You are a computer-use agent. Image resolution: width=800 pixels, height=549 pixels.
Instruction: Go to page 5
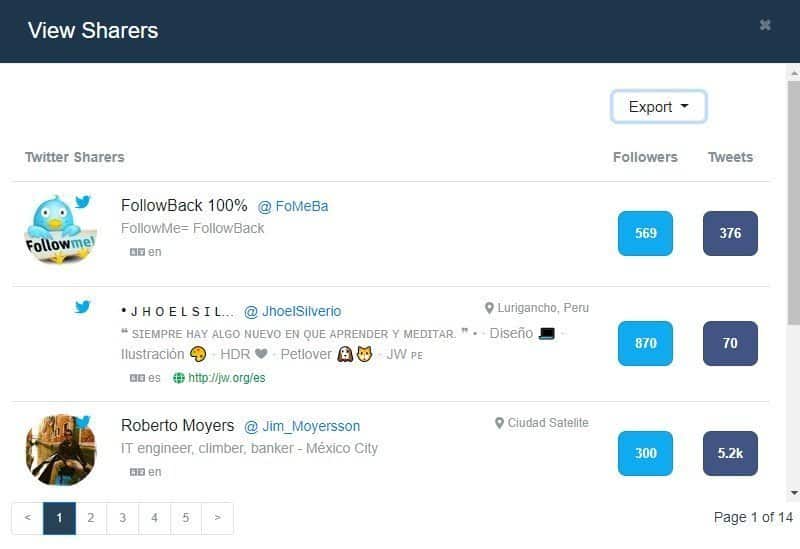tap(186, 518)
